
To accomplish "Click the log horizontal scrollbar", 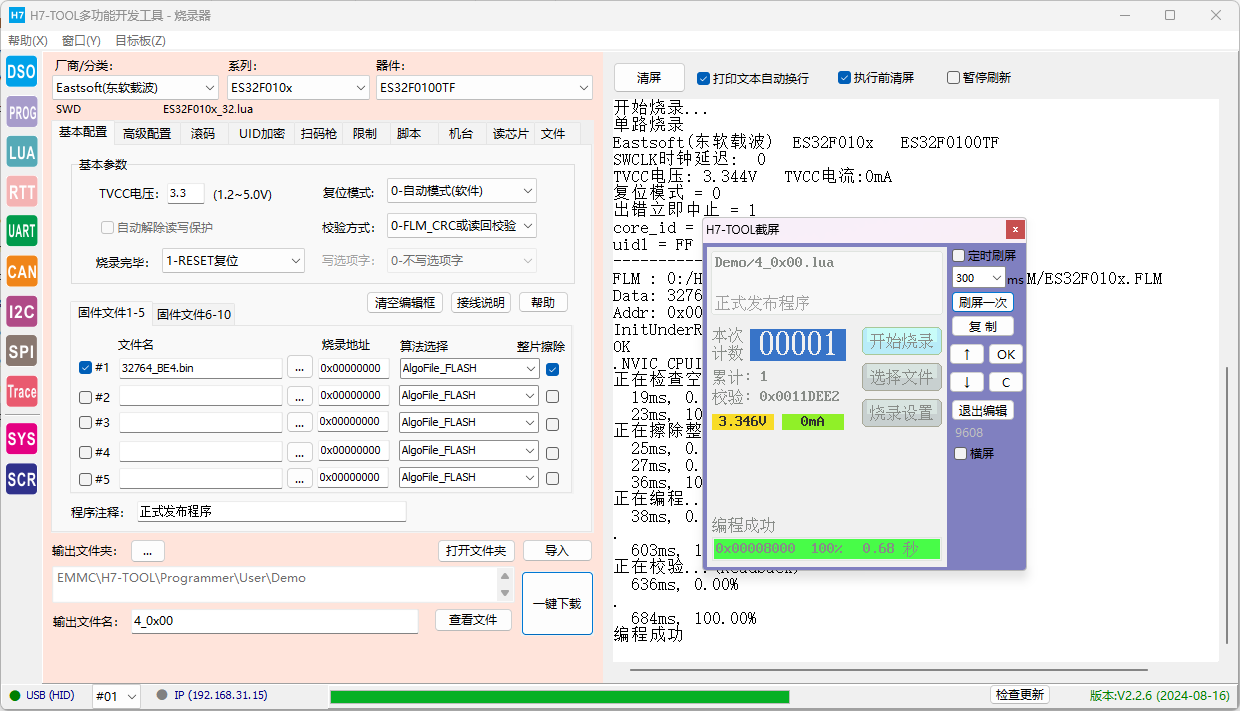I will [x=889, y=670].
